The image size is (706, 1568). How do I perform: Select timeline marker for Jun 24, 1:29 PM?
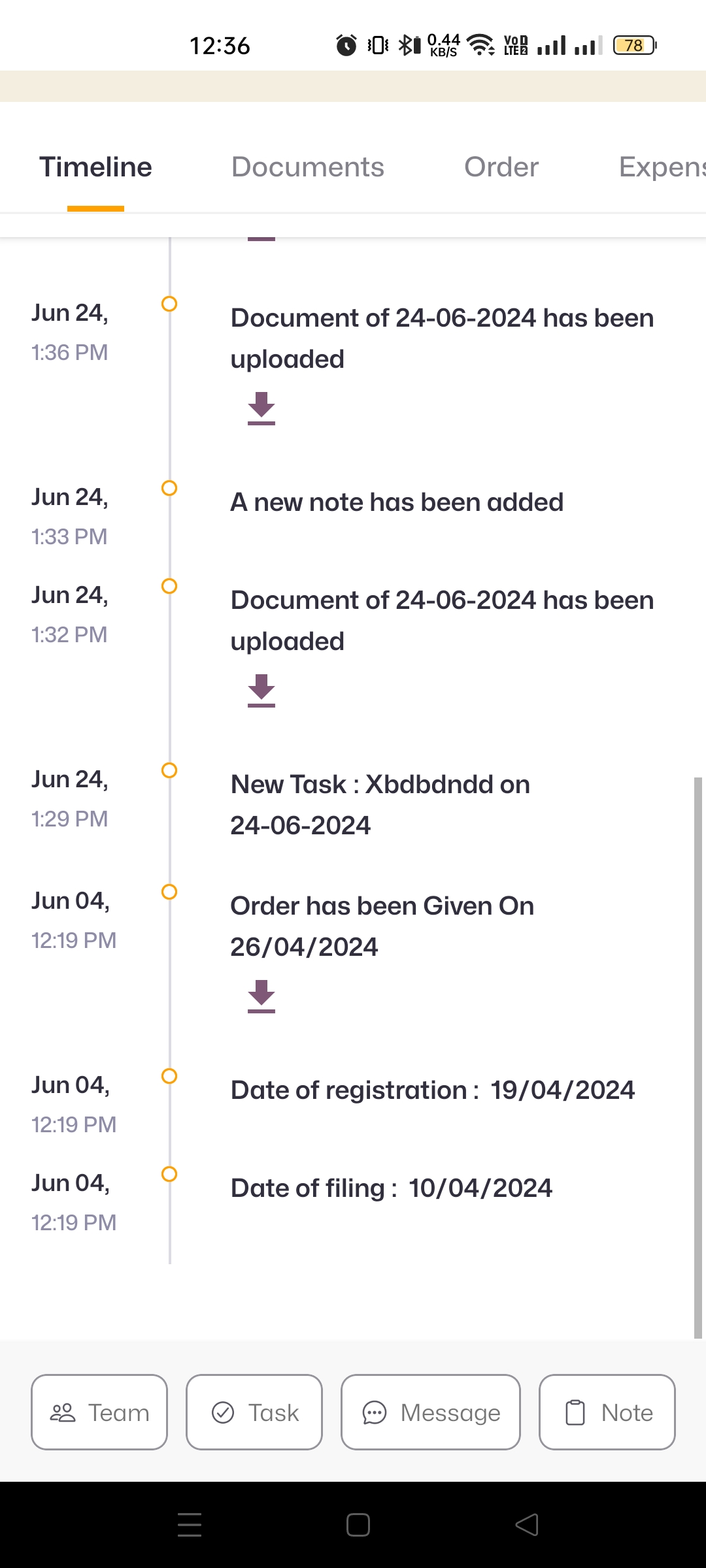point(169,770)
